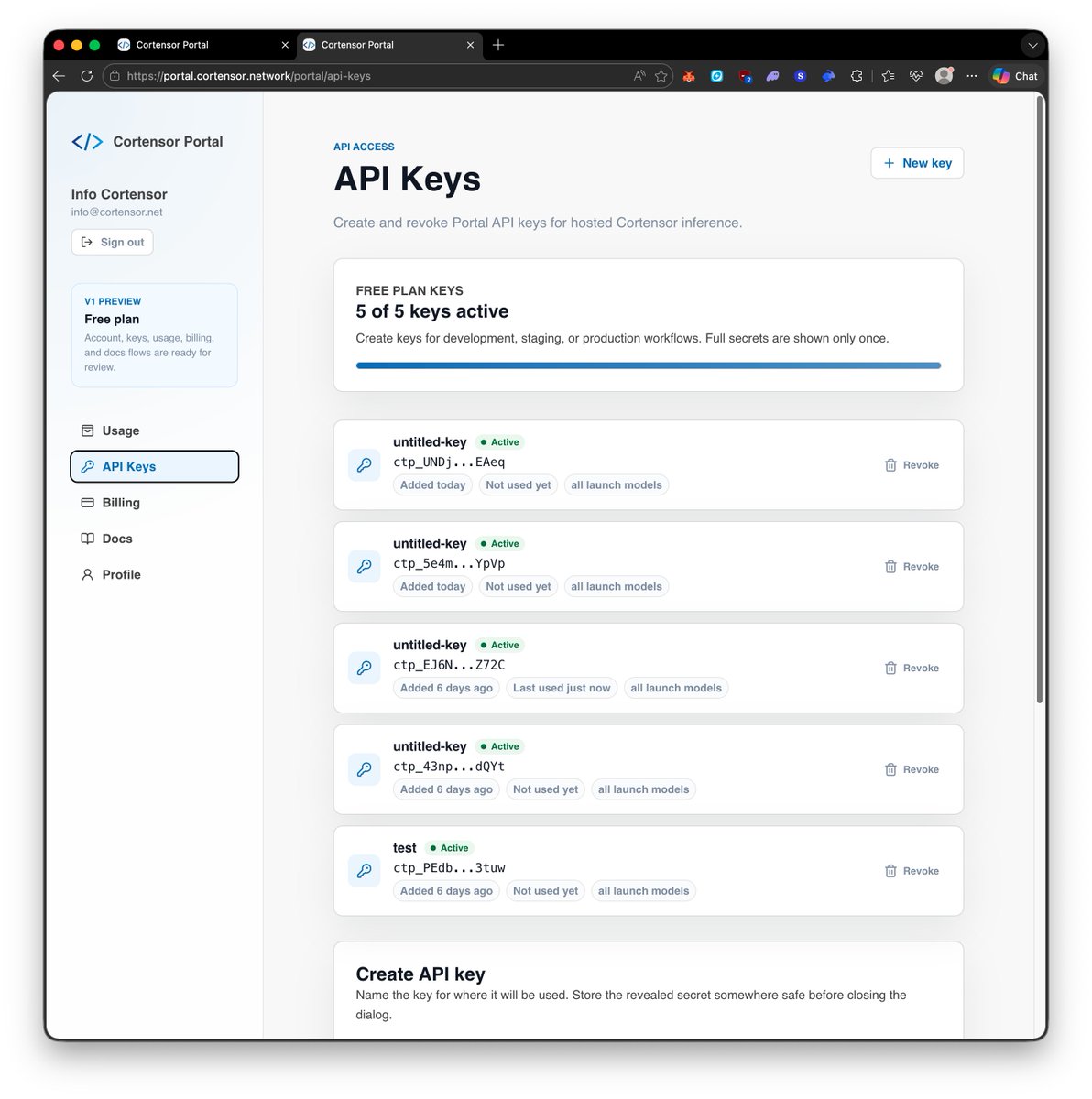Click the key icon of ctp_UNDj...EAeq
The image size is (1092, 1099).
coord(365,465)
